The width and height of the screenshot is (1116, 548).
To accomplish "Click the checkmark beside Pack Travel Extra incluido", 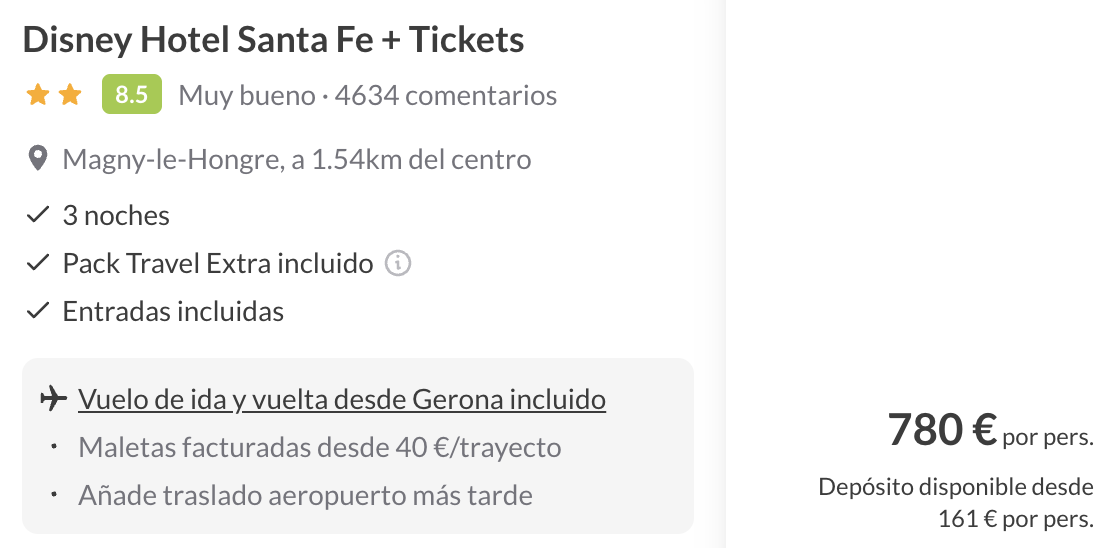I will click(37, 263).
